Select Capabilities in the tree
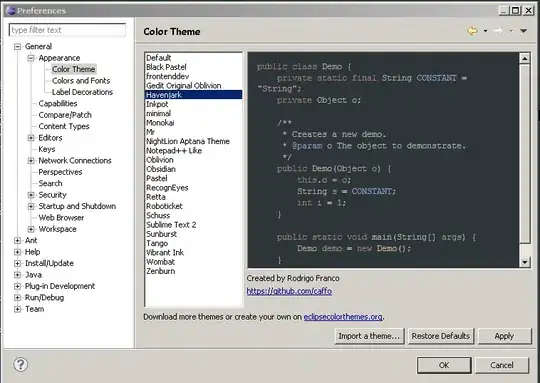The height and width of the screenshot is (383, 540). [58, 103]
